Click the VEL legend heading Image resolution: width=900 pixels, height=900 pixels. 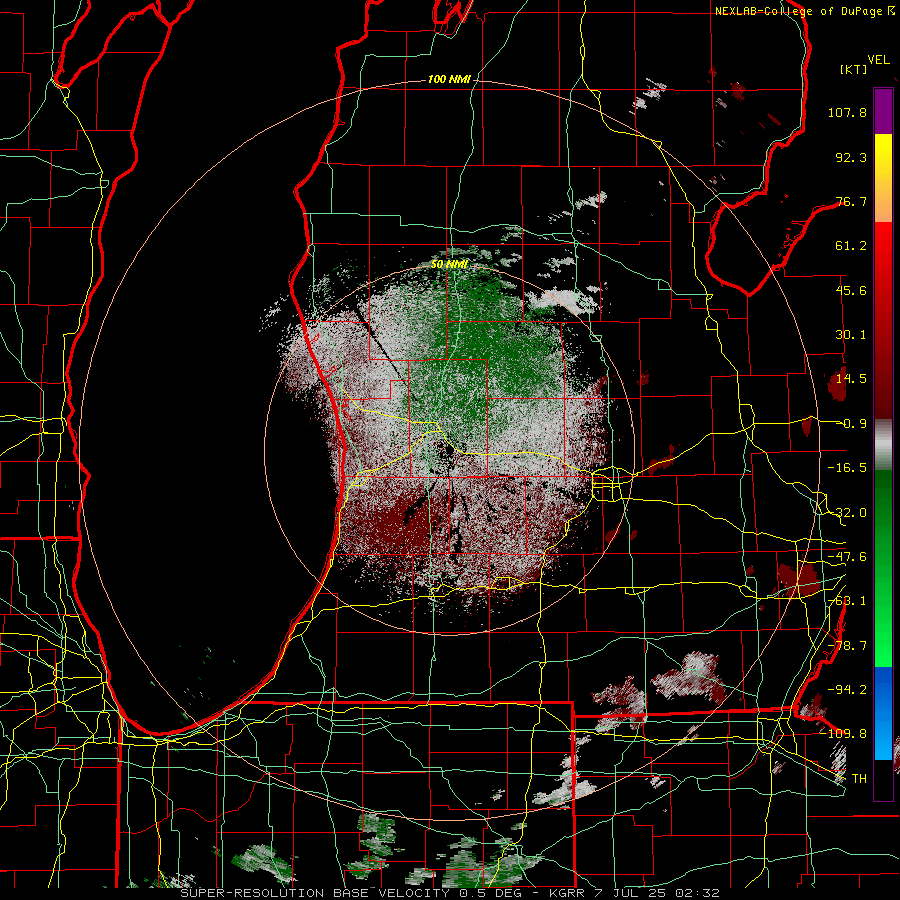click(878, 59)
